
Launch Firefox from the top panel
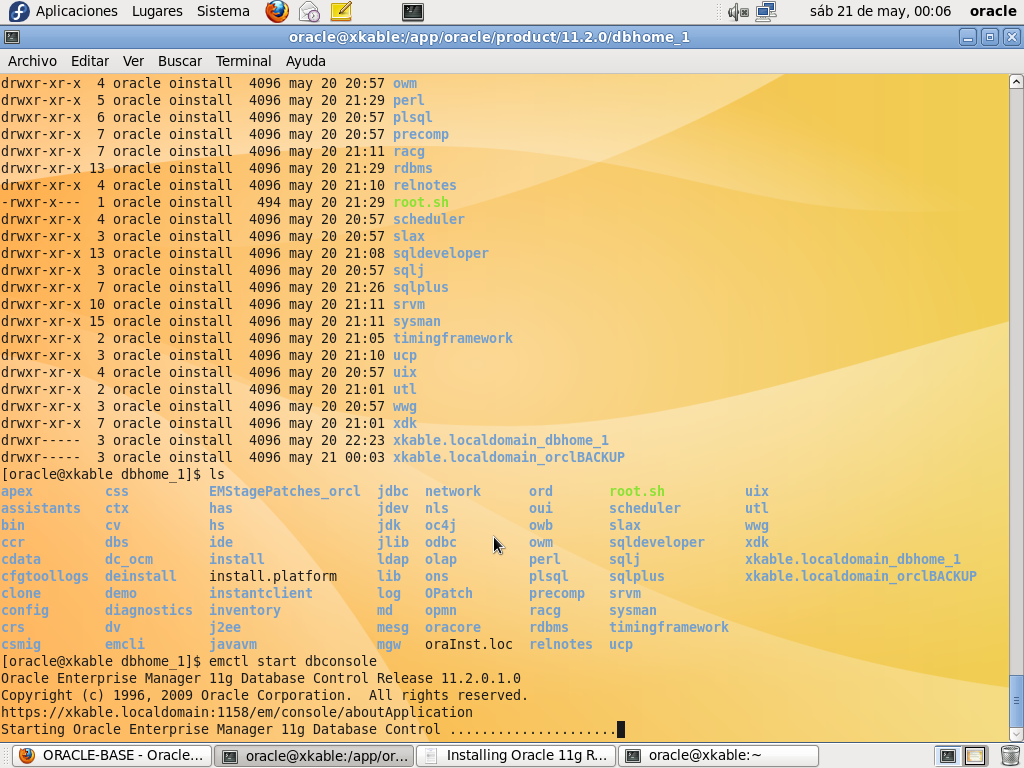(277, 11)
